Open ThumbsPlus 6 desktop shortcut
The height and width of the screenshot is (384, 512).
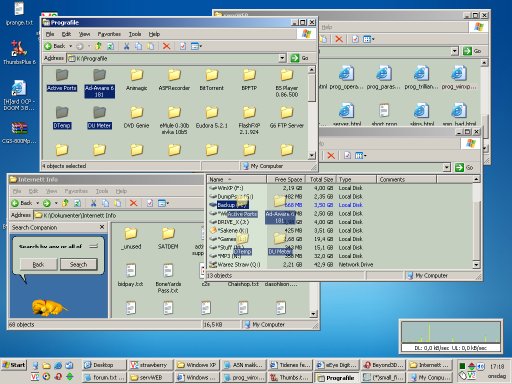click(19, 52)
